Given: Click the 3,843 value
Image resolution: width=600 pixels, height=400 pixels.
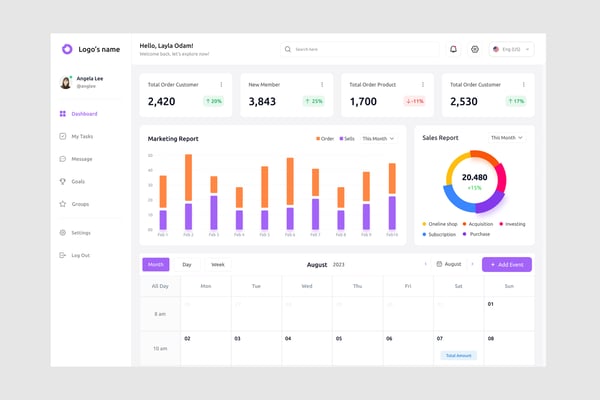Looking at the screenshot, I should 262,101.
